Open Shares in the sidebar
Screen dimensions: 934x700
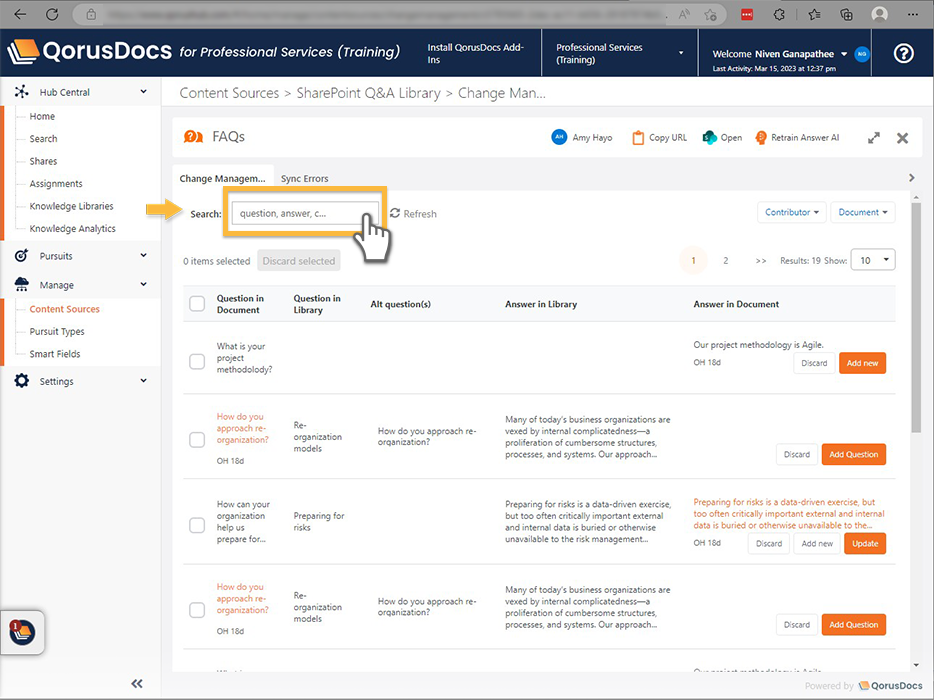[43, 161]
